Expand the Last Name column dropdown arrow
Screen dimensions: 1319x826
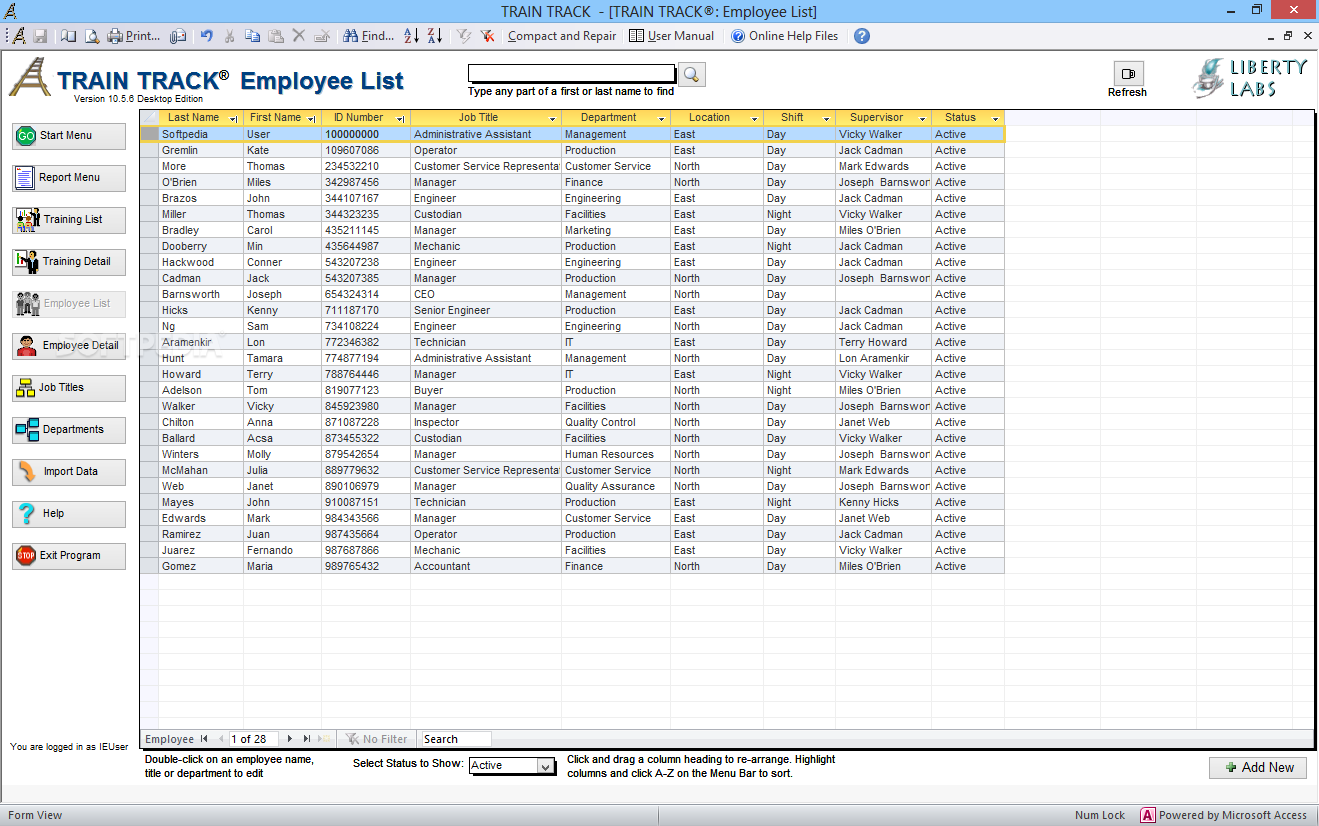click(x=233, y=119)
